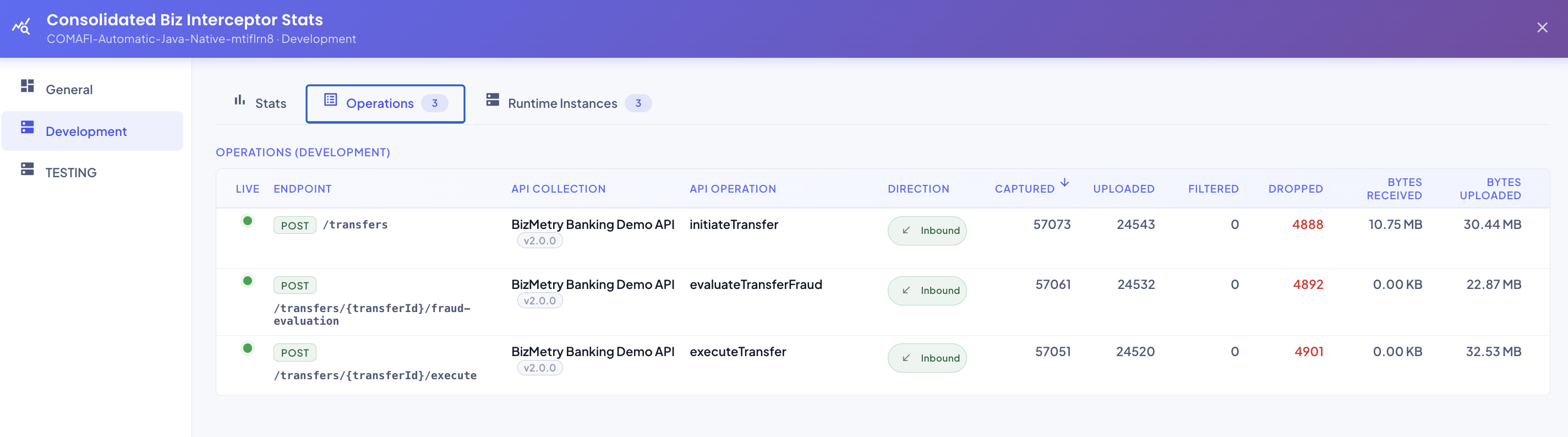Click the executeTransfer operation name
Image resolution: width=1568 pixels, height=437 pixels.
coord(737,352)
